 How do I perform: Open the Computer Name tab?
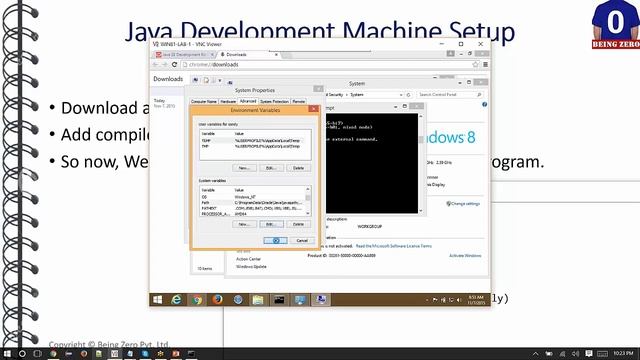pos(204,101)
